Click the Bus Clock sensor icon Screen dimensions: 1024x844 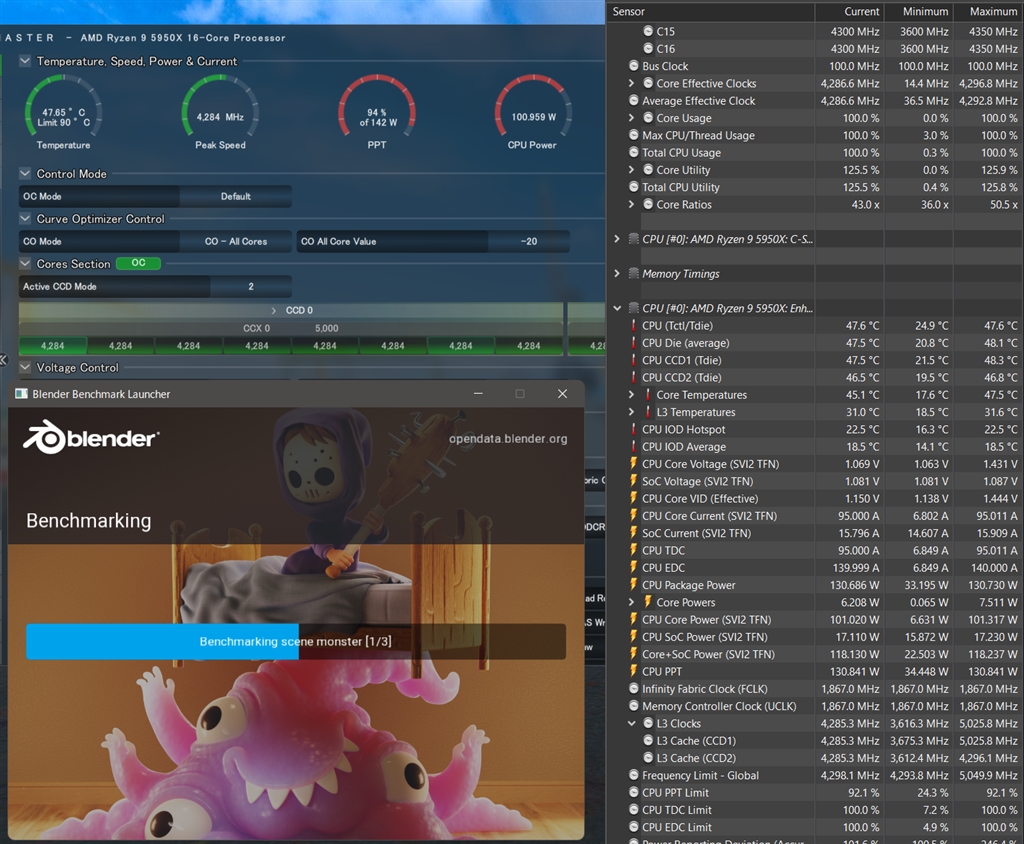pyautogui.click(x=633, y=65)
